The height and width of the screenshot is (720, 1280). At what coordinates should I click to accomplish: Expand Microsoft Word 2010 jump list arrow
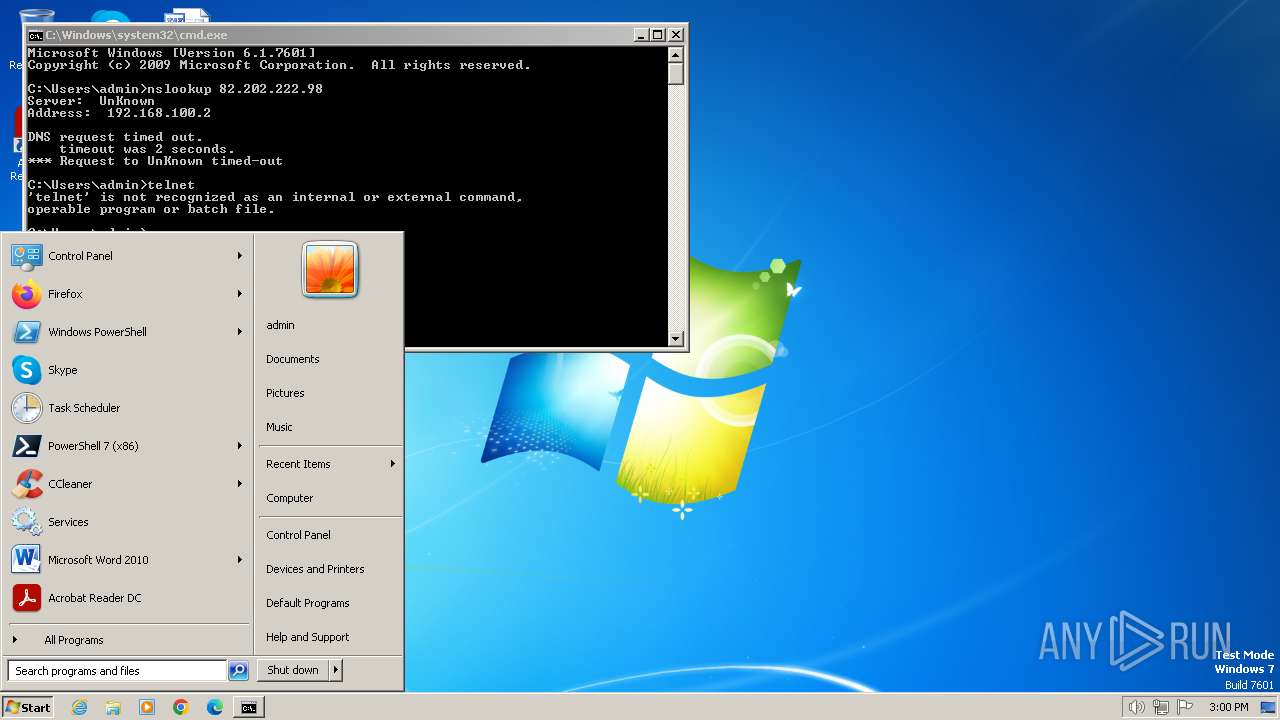pyautogui.click(x=240, y=560)
